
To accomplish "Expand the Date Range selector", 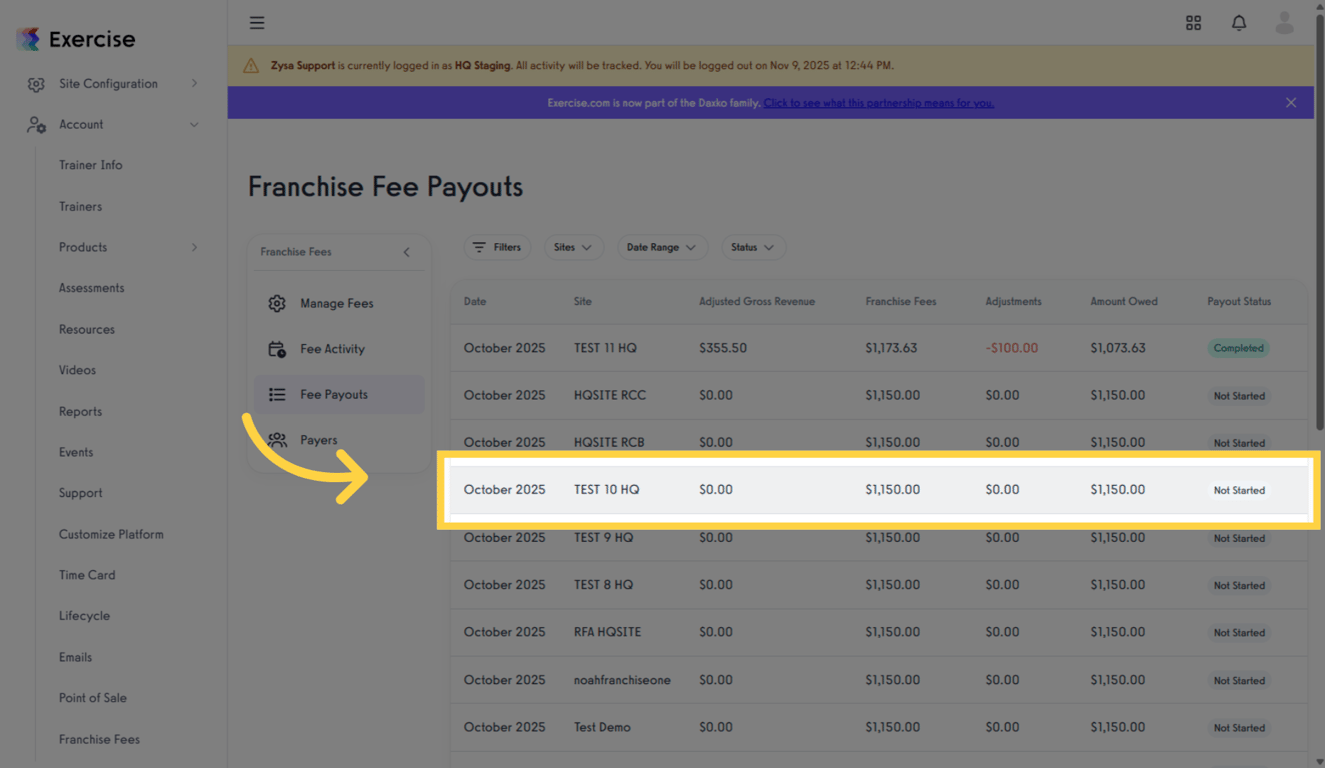I will 662,247.
